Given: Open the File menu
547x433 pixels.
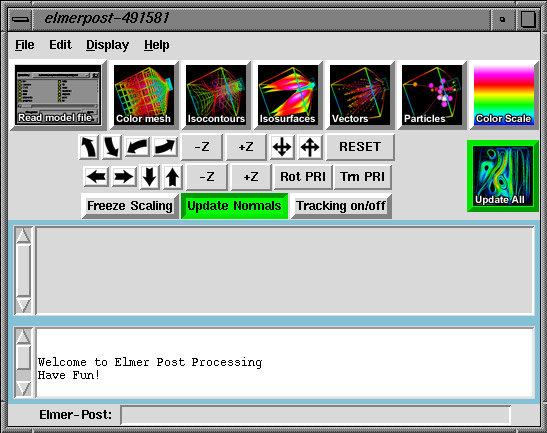Looking at the screenshot, I should pos(25,45).
